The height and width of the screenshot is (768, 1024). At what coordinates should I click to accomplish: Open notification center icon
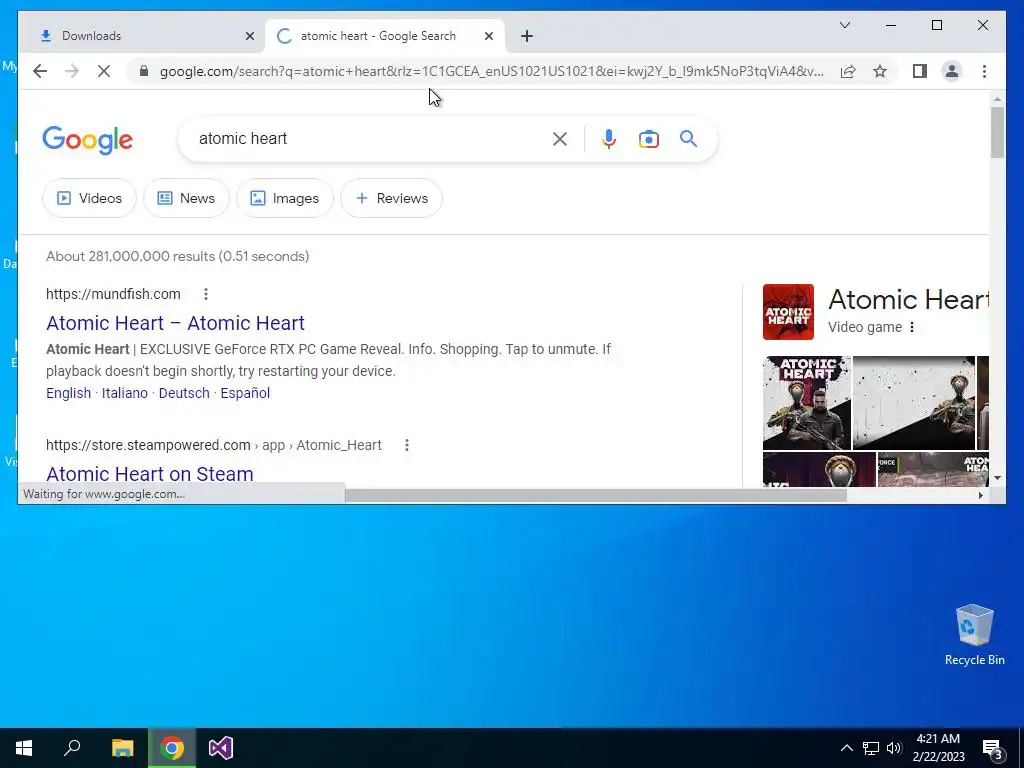(992, 748)
